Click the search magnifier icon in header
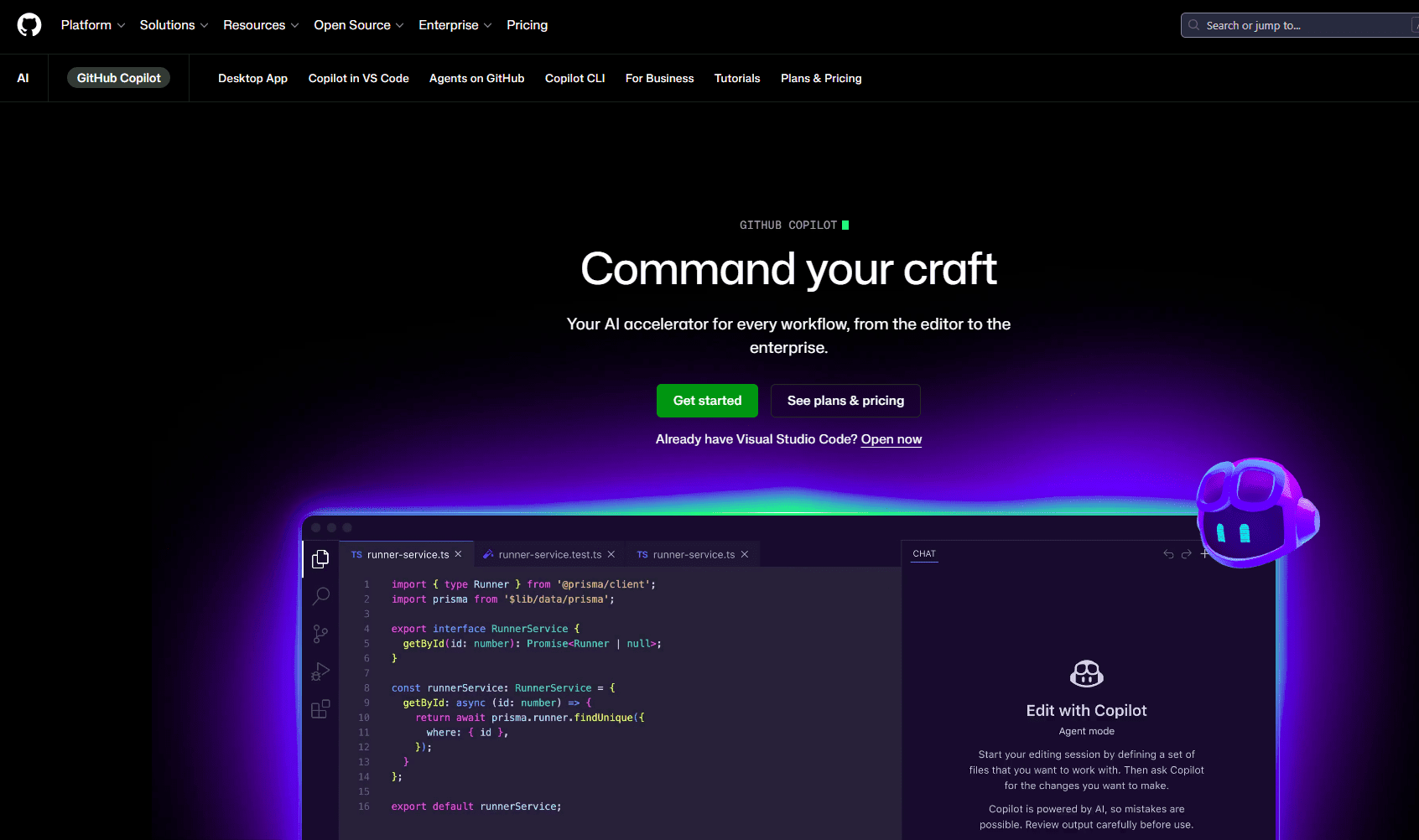 pos(1194,25)
